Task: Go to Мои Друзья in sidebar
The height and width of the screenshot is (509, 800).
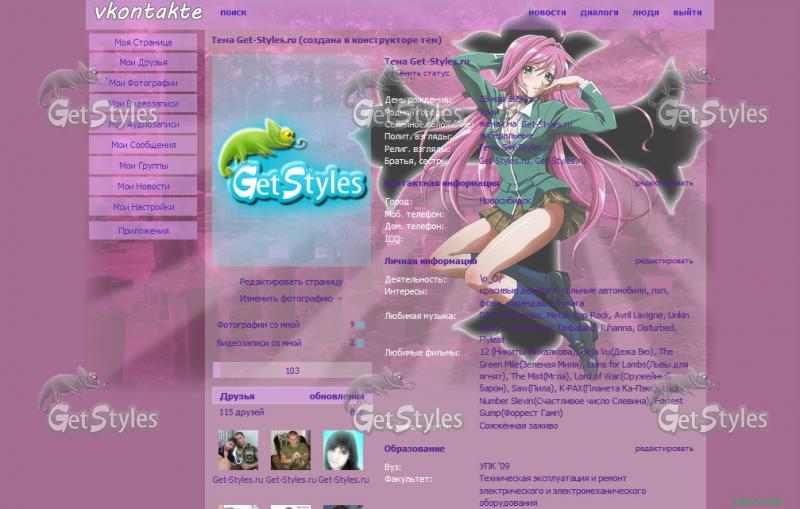Action: pos(143,62)
